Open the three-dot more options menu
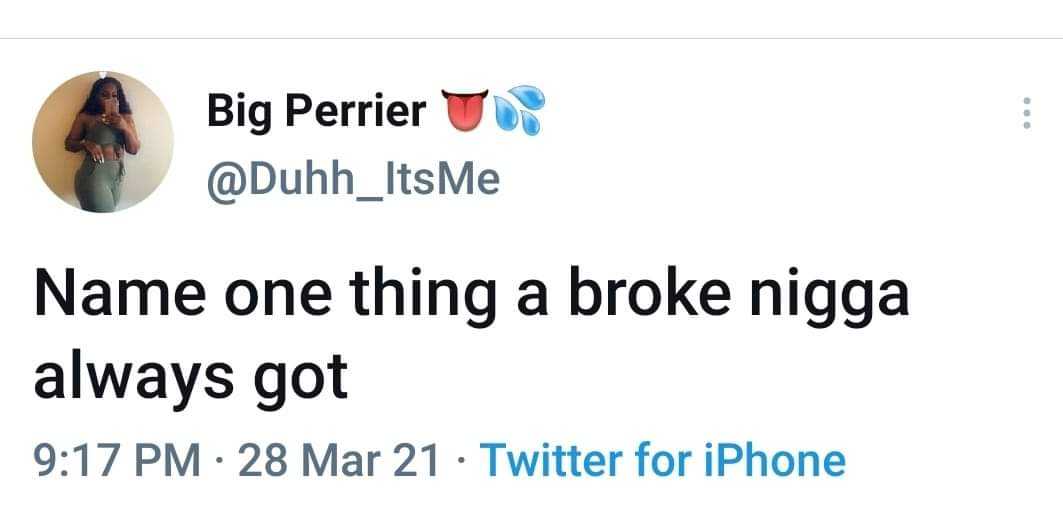 coord(1024,113)
